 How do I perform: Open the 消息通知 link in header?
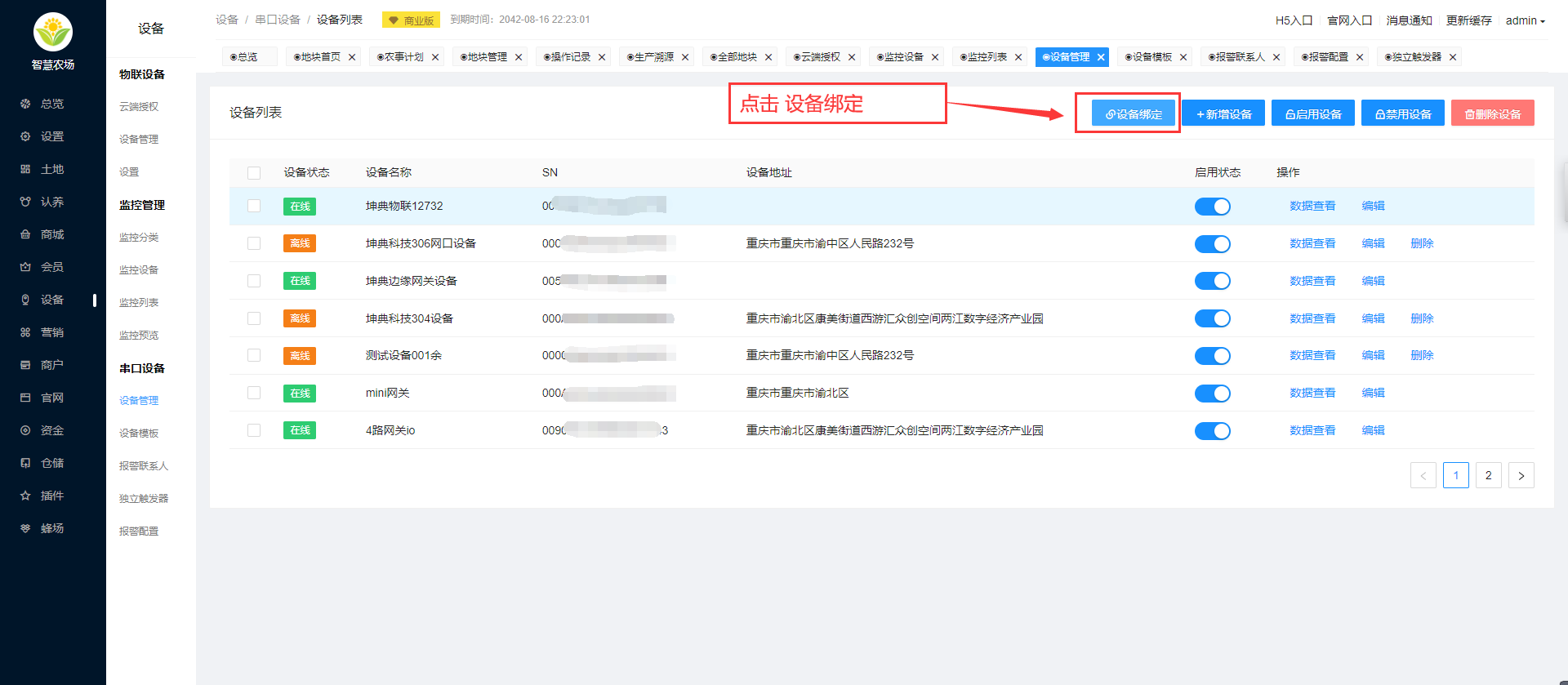coord(1409,20)
